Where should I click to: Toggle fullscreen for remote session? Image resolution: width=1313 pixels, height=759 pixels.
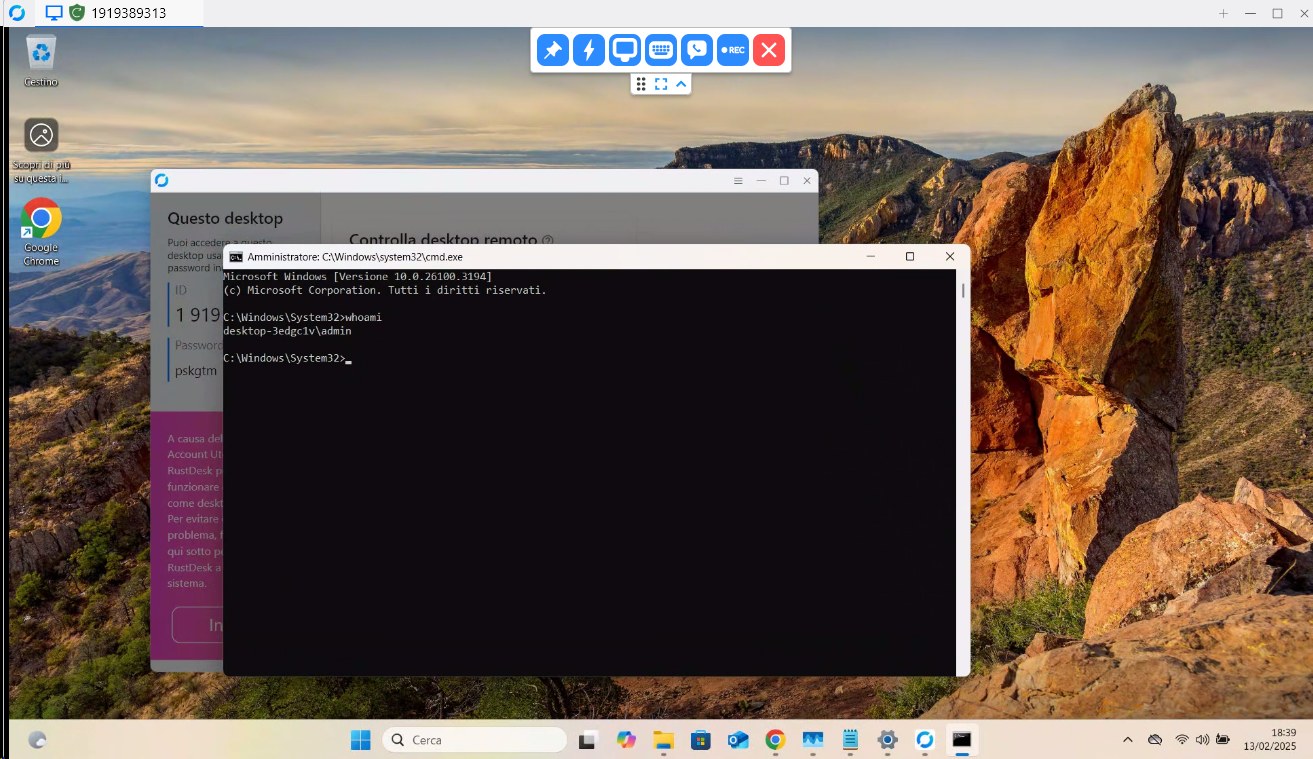[661, 84]
